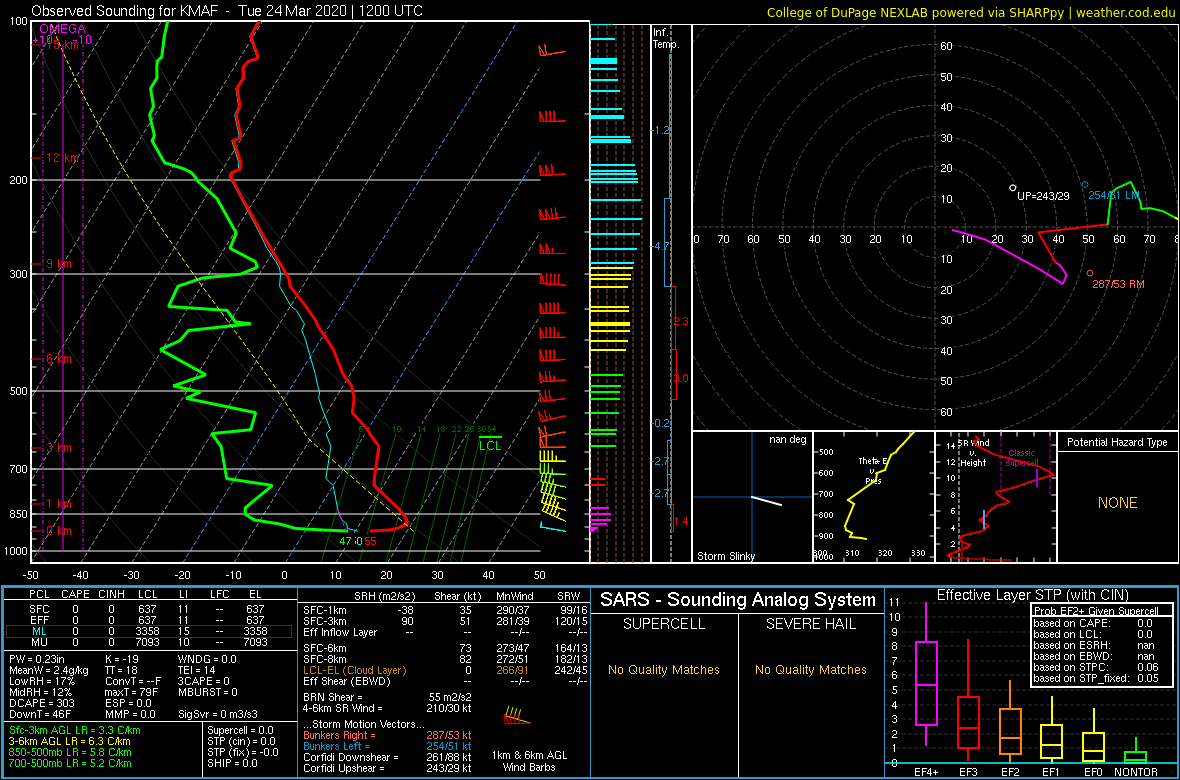Click the UP=243/29 hodograph label
This screenshot has width=1180, height=780.
1043,195
